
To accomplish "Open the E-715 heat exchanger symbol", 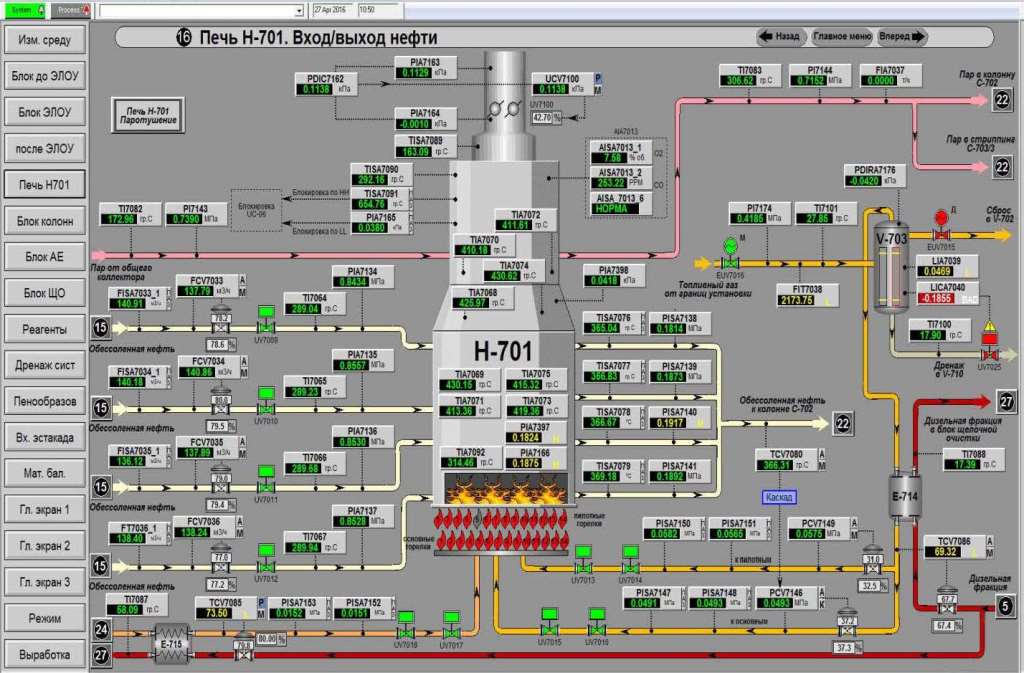I will [172, 643].
